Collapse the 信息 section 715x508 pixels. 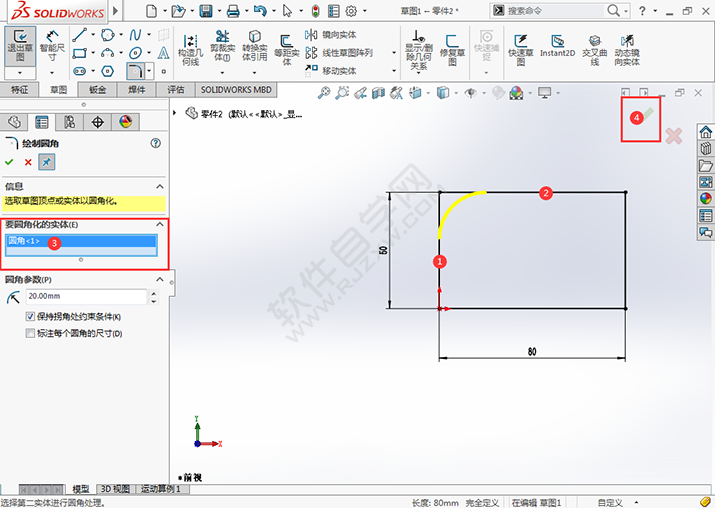(159, 186)
